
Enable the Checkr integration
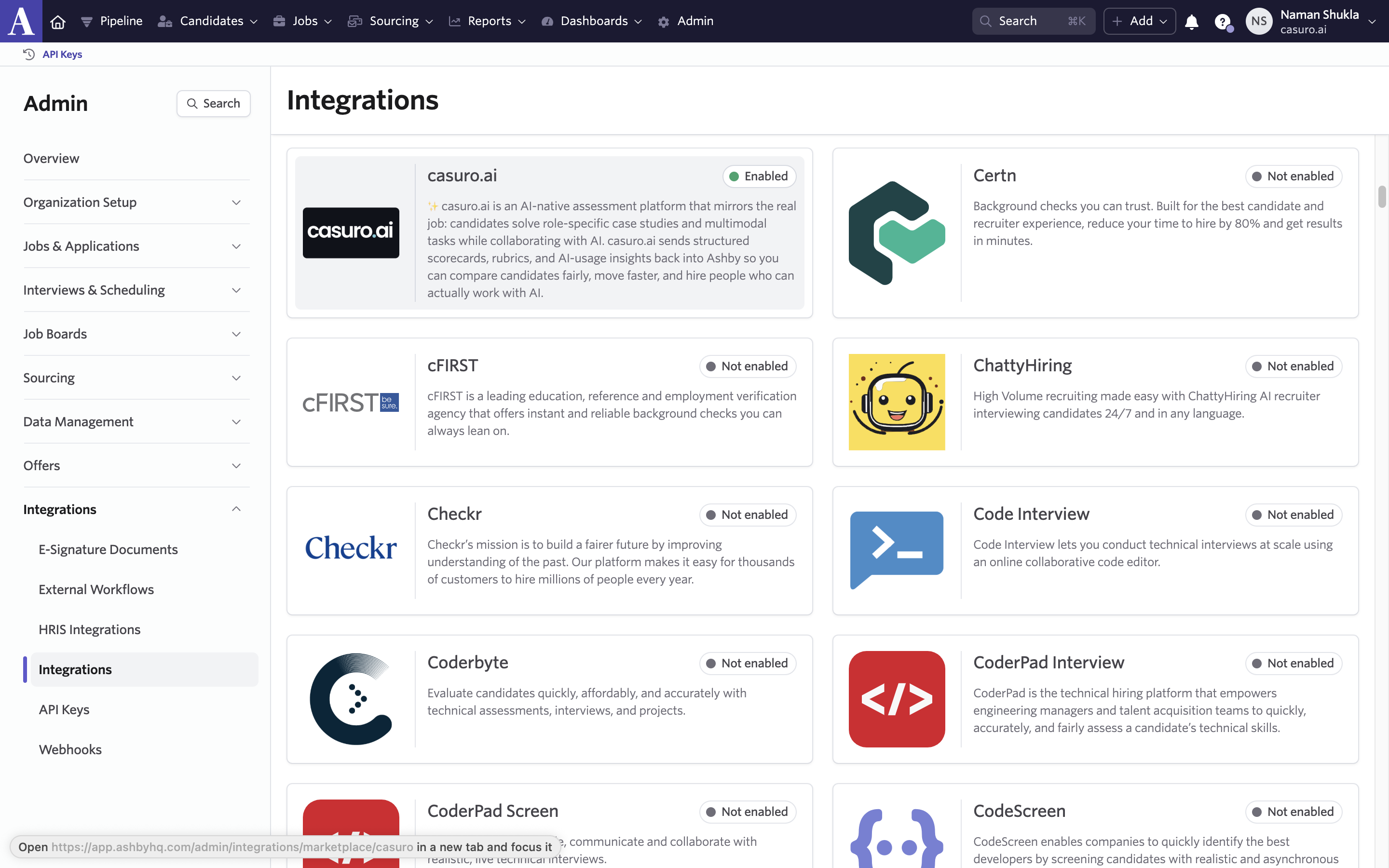[x=747, y=515]
